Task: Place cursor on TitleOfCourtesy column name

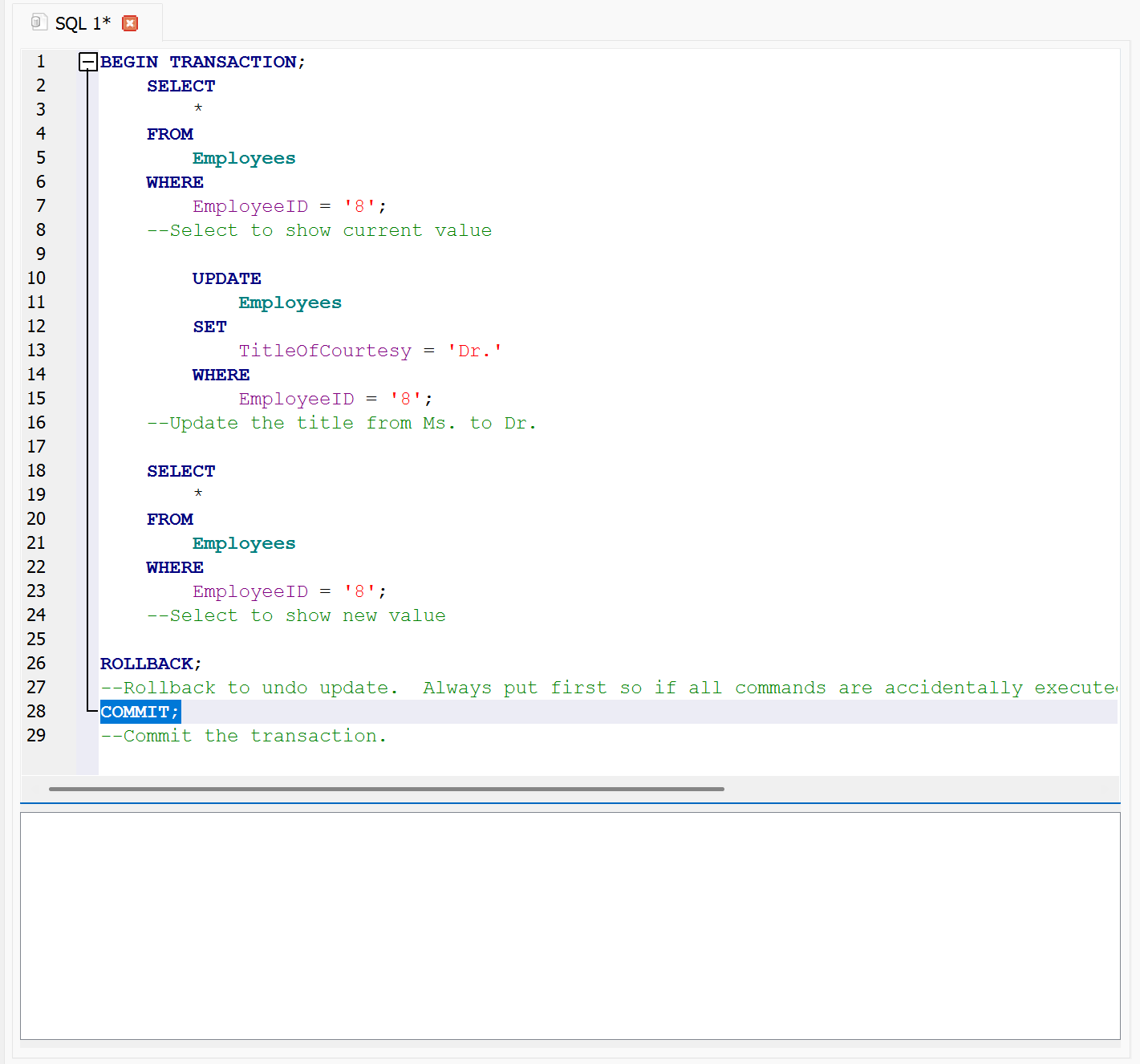Action: click(x=324, y=351)
